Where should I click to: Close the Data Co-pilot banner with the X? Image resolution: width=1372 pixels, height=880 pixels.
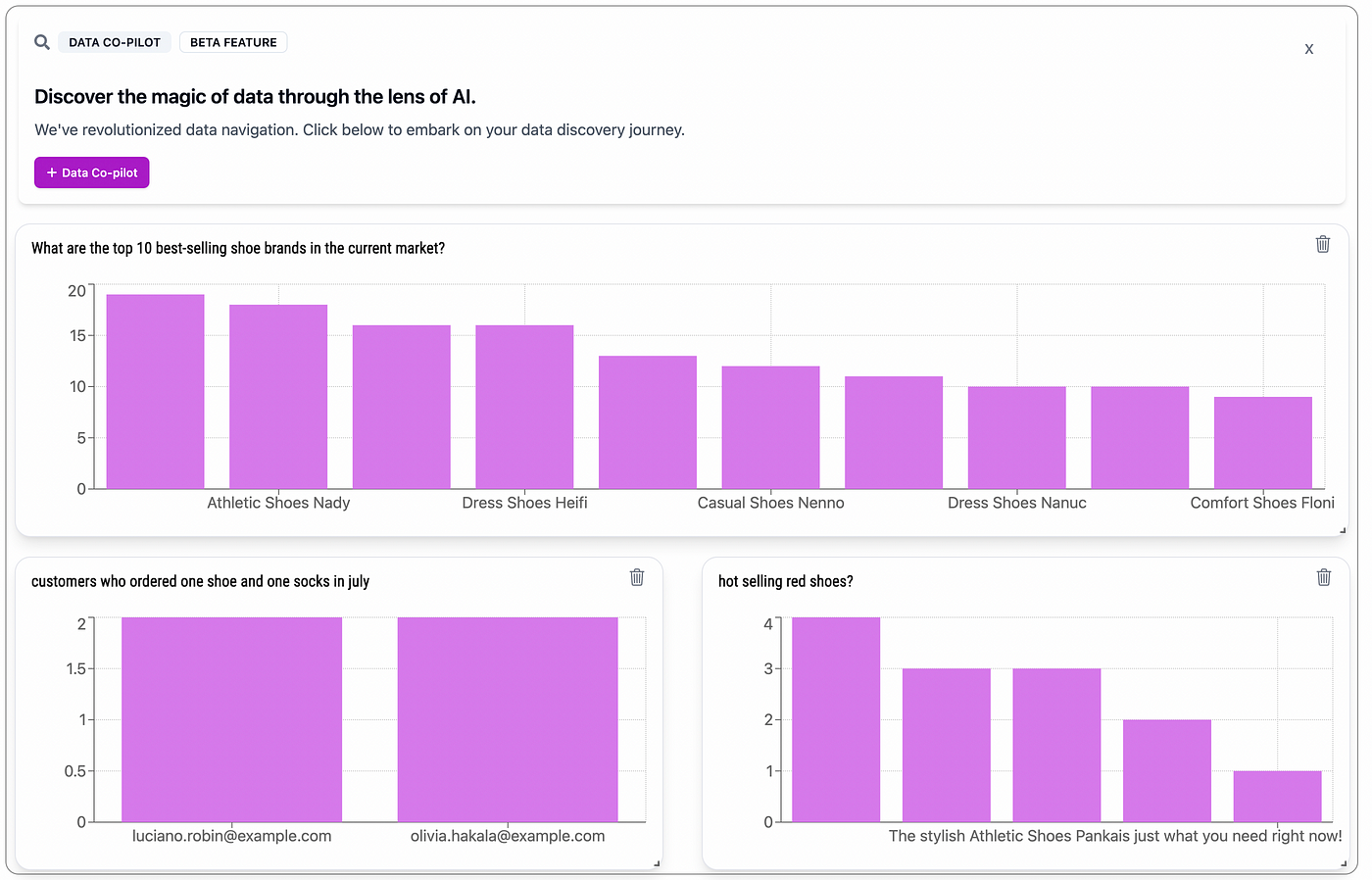(x=1309, y=49)
